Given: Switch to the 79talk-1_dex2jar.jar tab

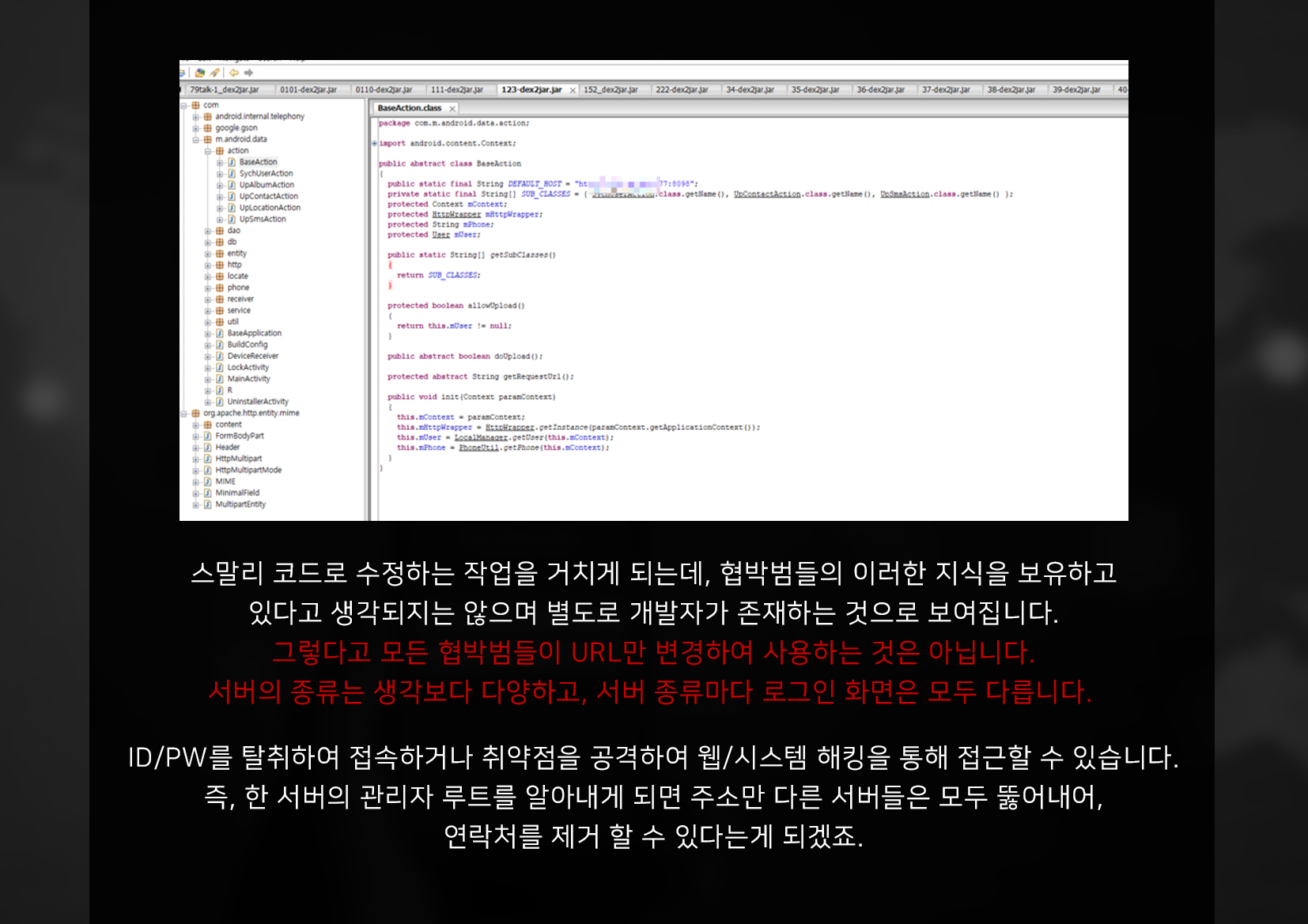Looking at the screenshot, I should pyautogui.click(x=225, y=89).
